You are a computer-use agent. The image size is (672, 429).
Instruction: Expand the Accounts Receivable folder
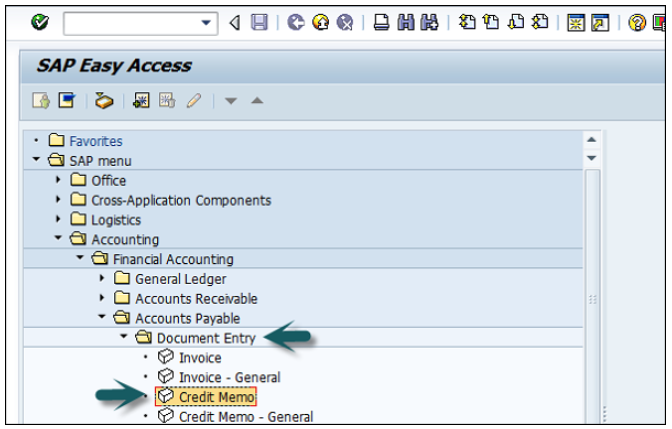click(x=103, y=298)
